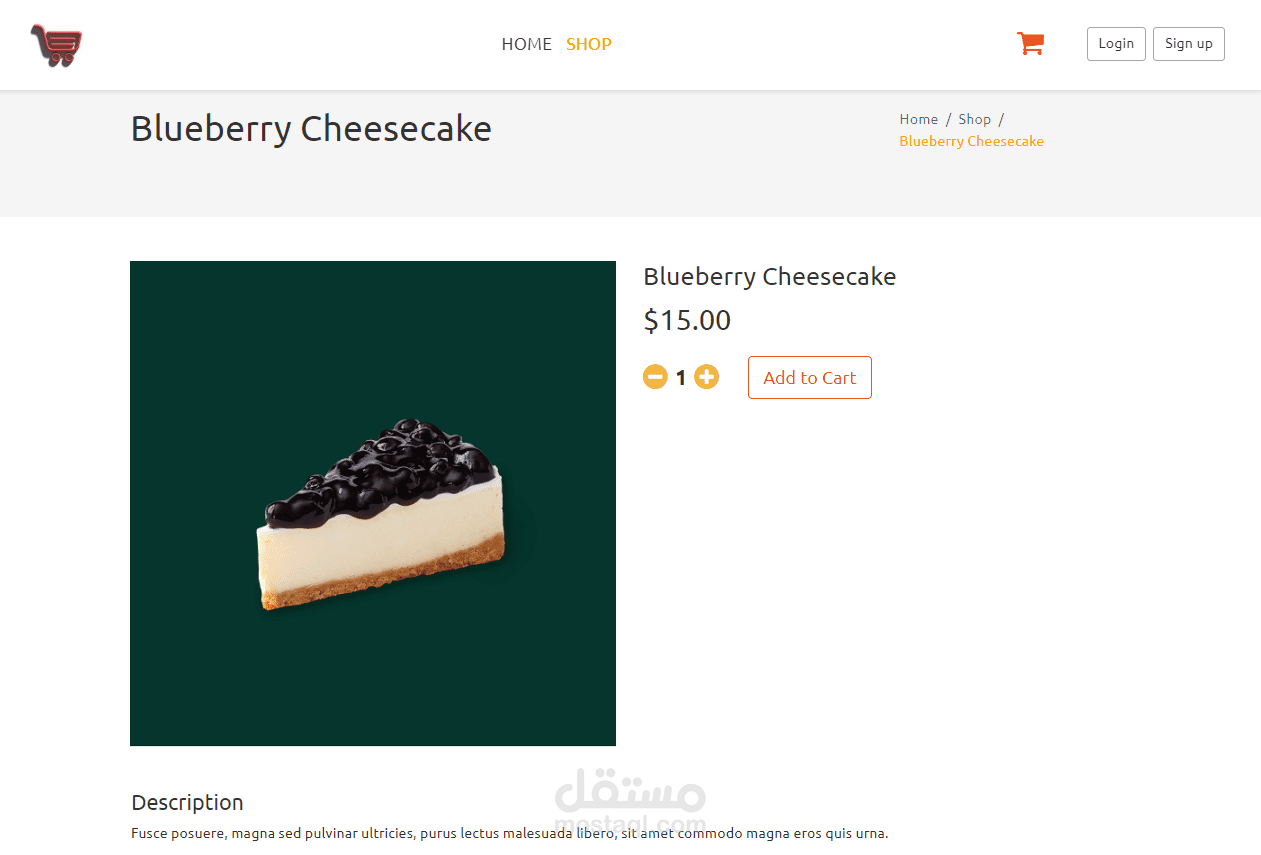Select the SHOP navigation item
Image resolution: width=1261 pixels, height=855 pixels.
click(589, 44)
